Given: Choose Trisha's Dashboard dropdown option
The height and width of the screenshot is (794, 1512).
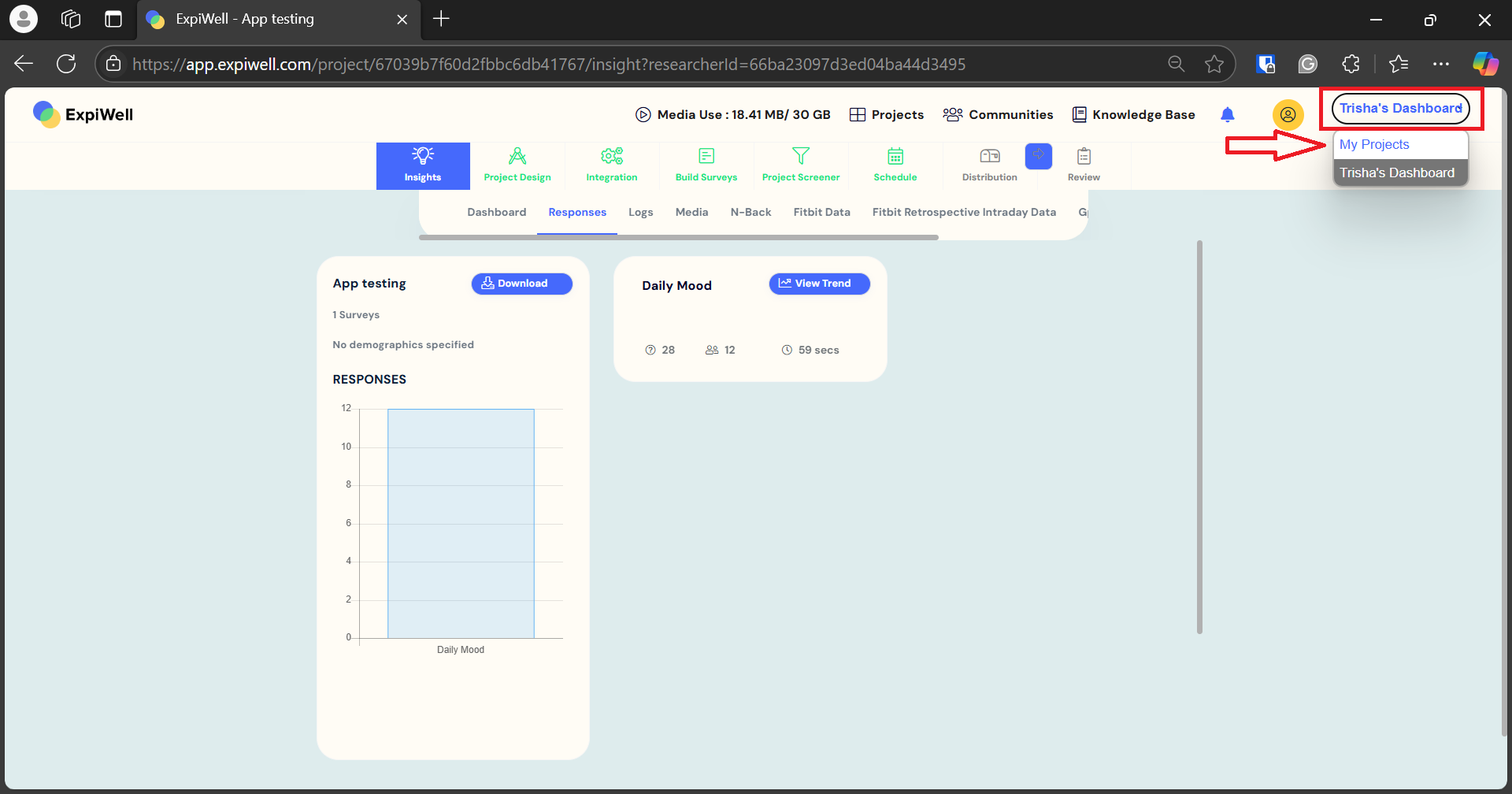Looking at the screenshot, I should click(x=1397, y=173).
